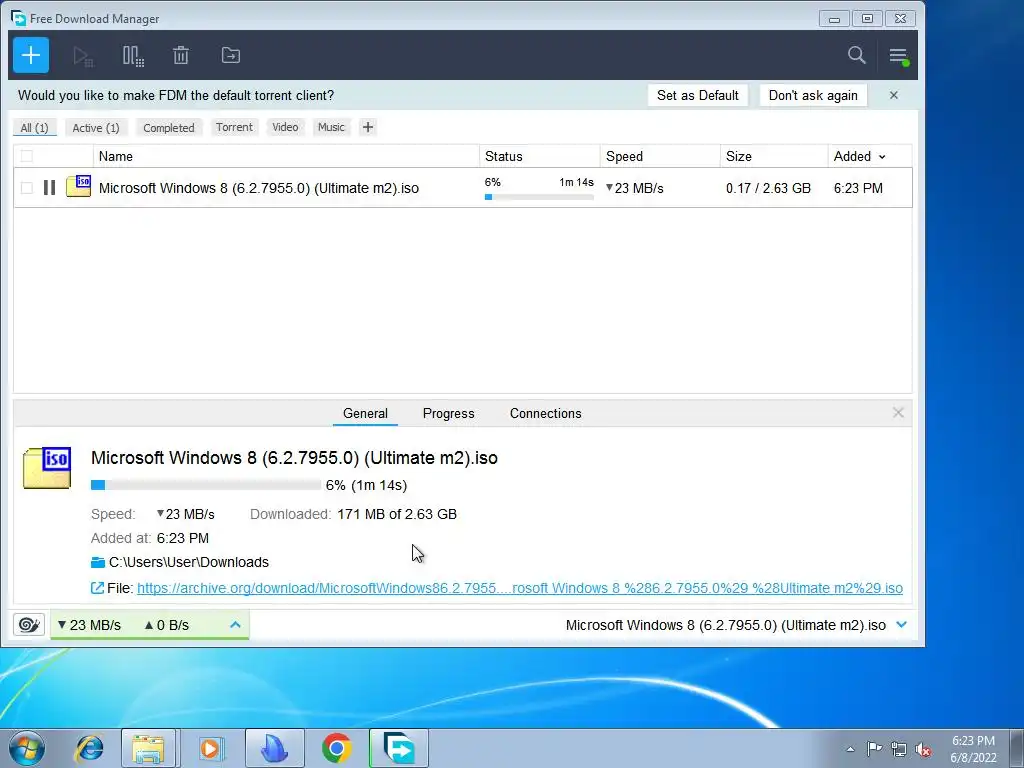This screenshot has width=1024, height=768.
Task: Click the large iso icon in details panel
Action: coord(47,468)
